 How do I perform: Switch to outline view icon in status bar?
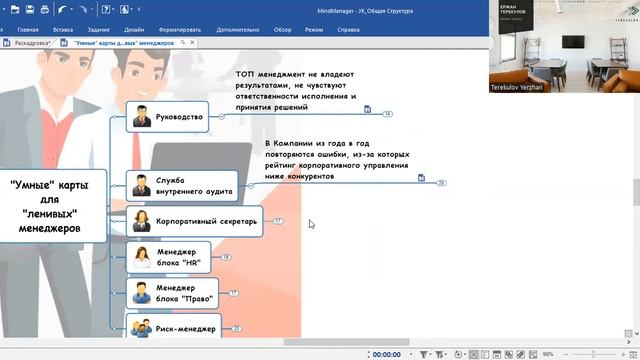[485, 355]
